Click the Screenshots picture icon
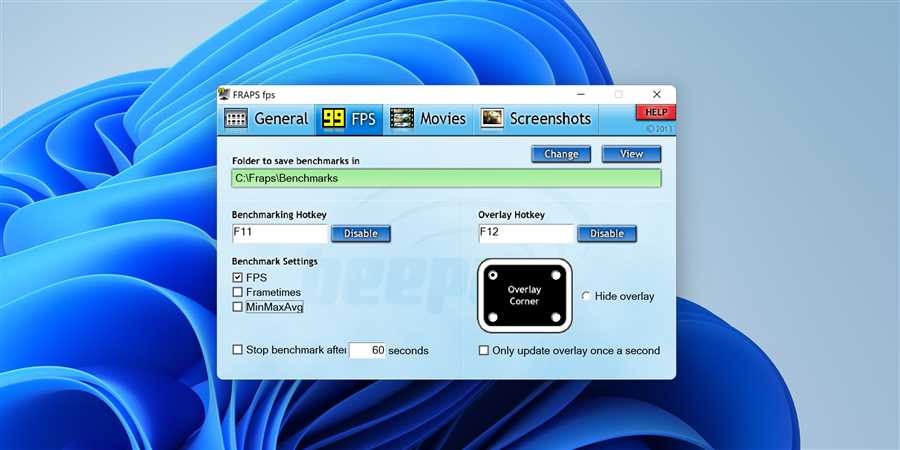This screenshot has width=900, height=450. point(492,118)
